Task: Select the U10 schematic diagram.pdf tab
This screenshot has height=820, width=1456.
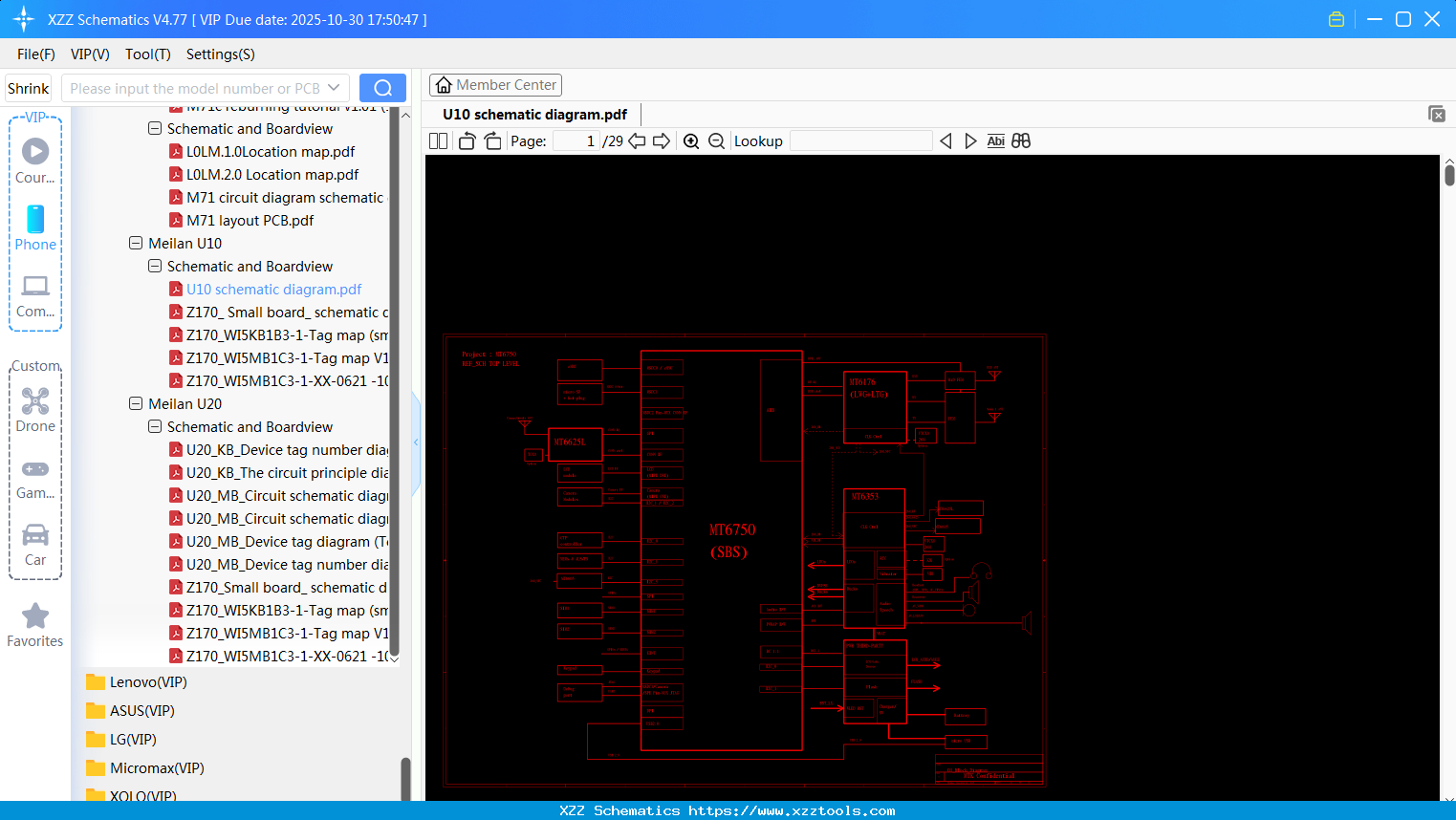Action: pyautogui.click(x=532, y=114)
